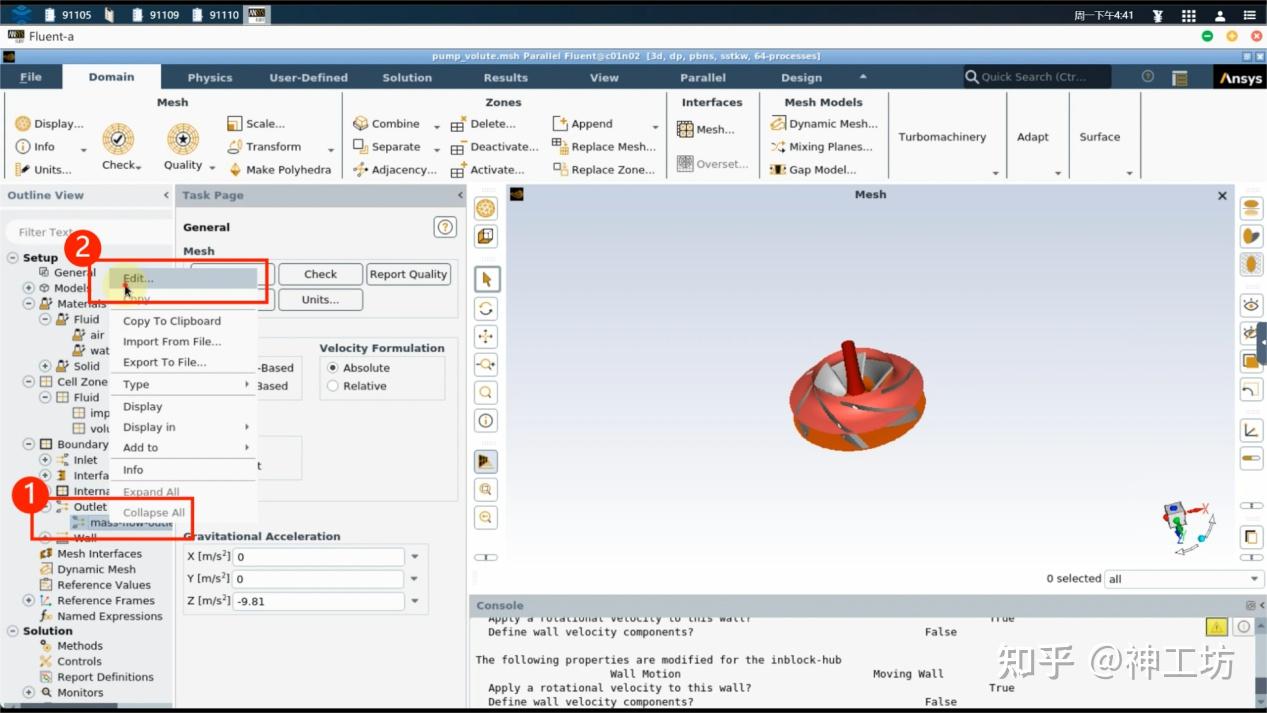Screen dimensions: 1267x713
Task: Select the probe info tool
Action: pos(486,420)
